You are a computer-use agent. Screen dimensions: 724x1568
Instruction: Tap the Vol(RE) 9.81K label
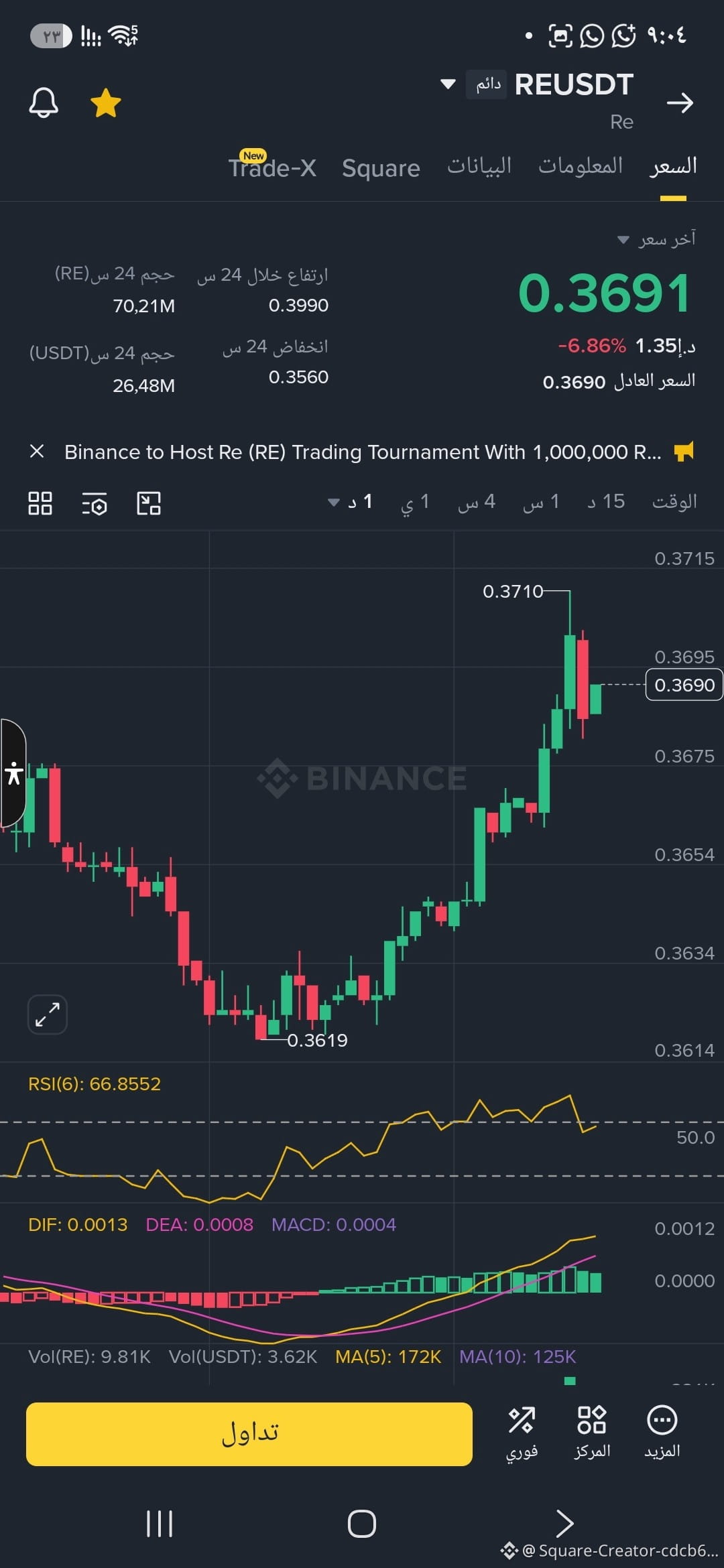click(89, 1357)
